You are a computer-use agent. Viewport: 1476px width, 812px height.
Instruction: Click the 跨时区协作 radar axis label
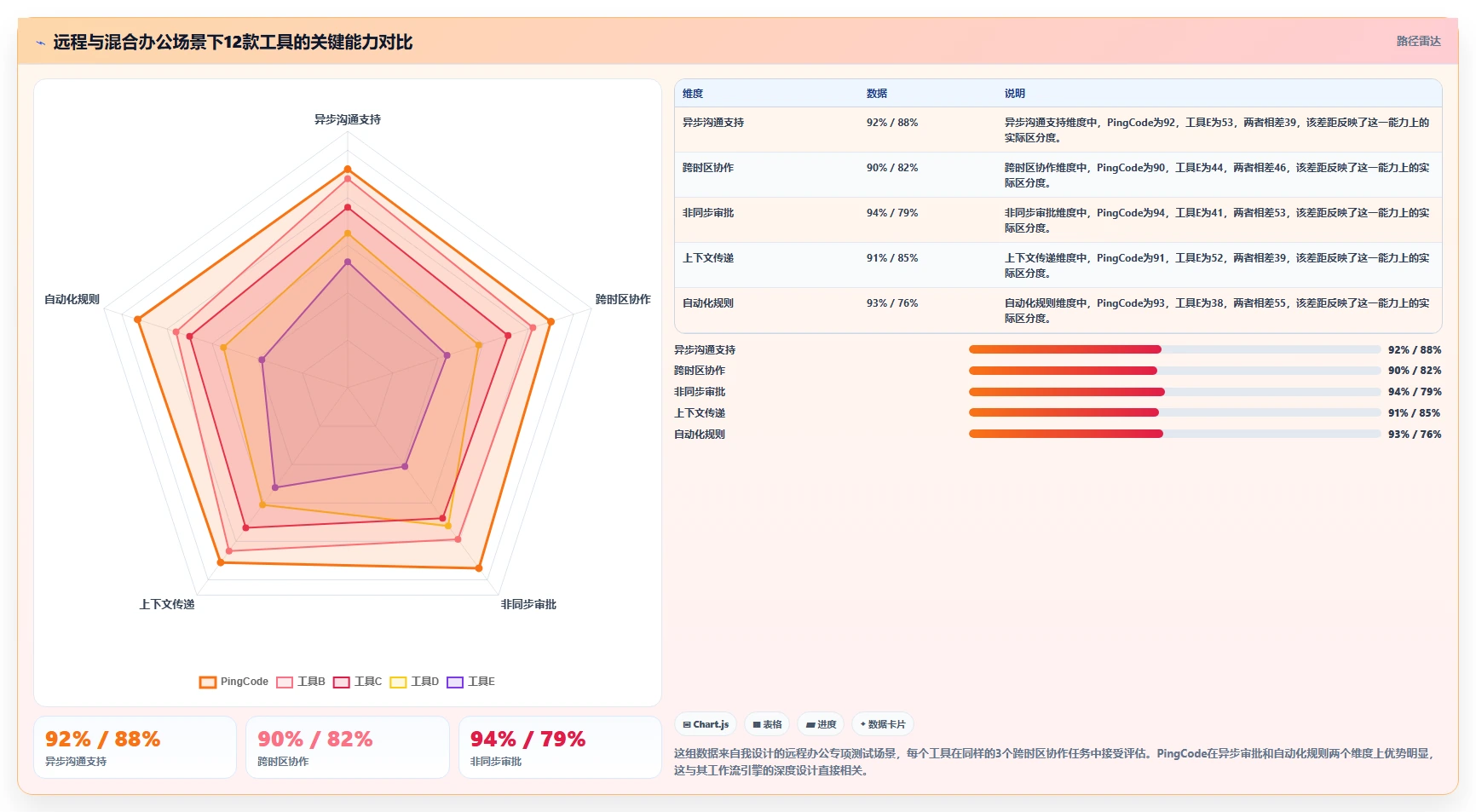point(623,299)
